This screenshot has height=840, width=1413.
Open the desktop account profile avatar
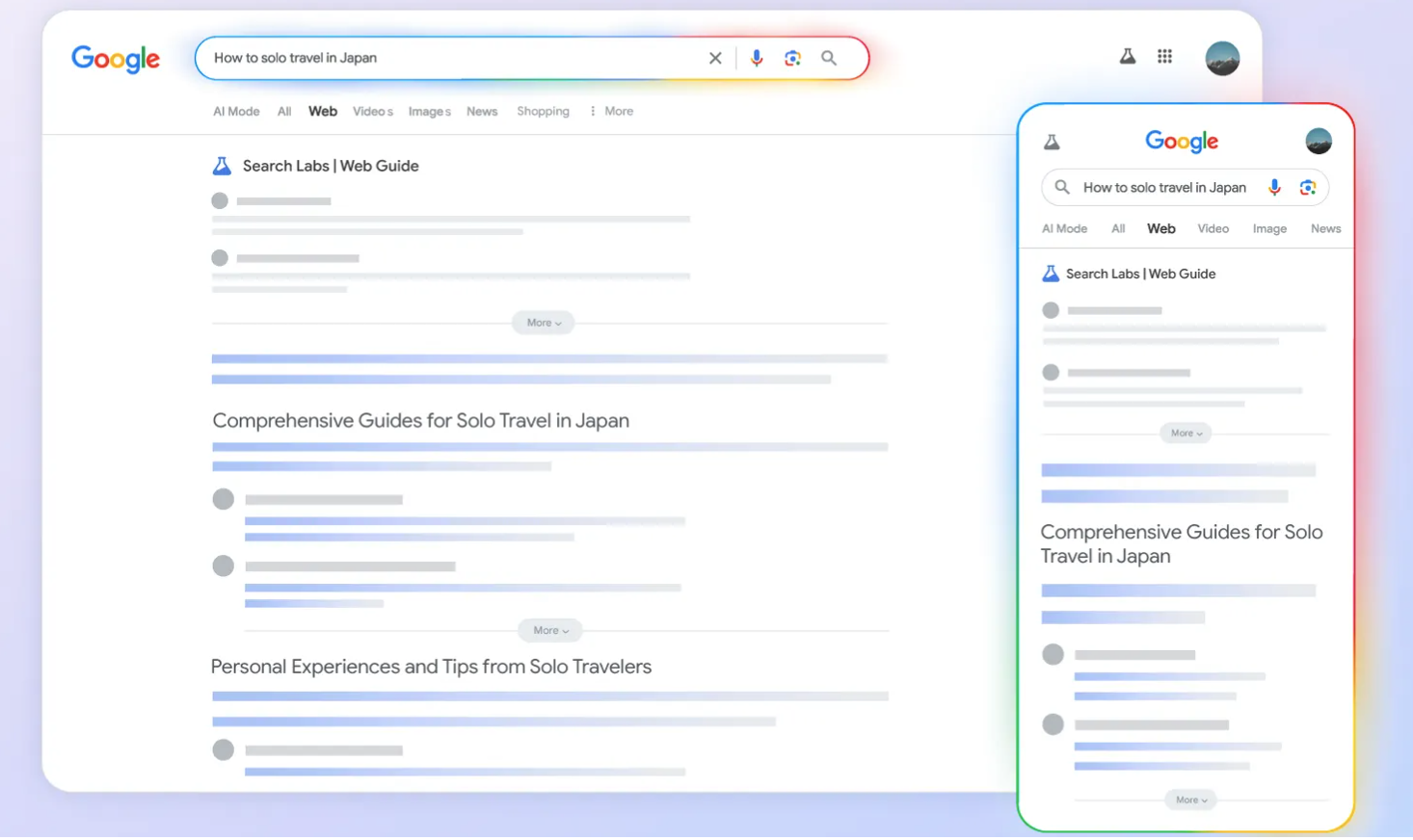click(x=1222, y=58)
